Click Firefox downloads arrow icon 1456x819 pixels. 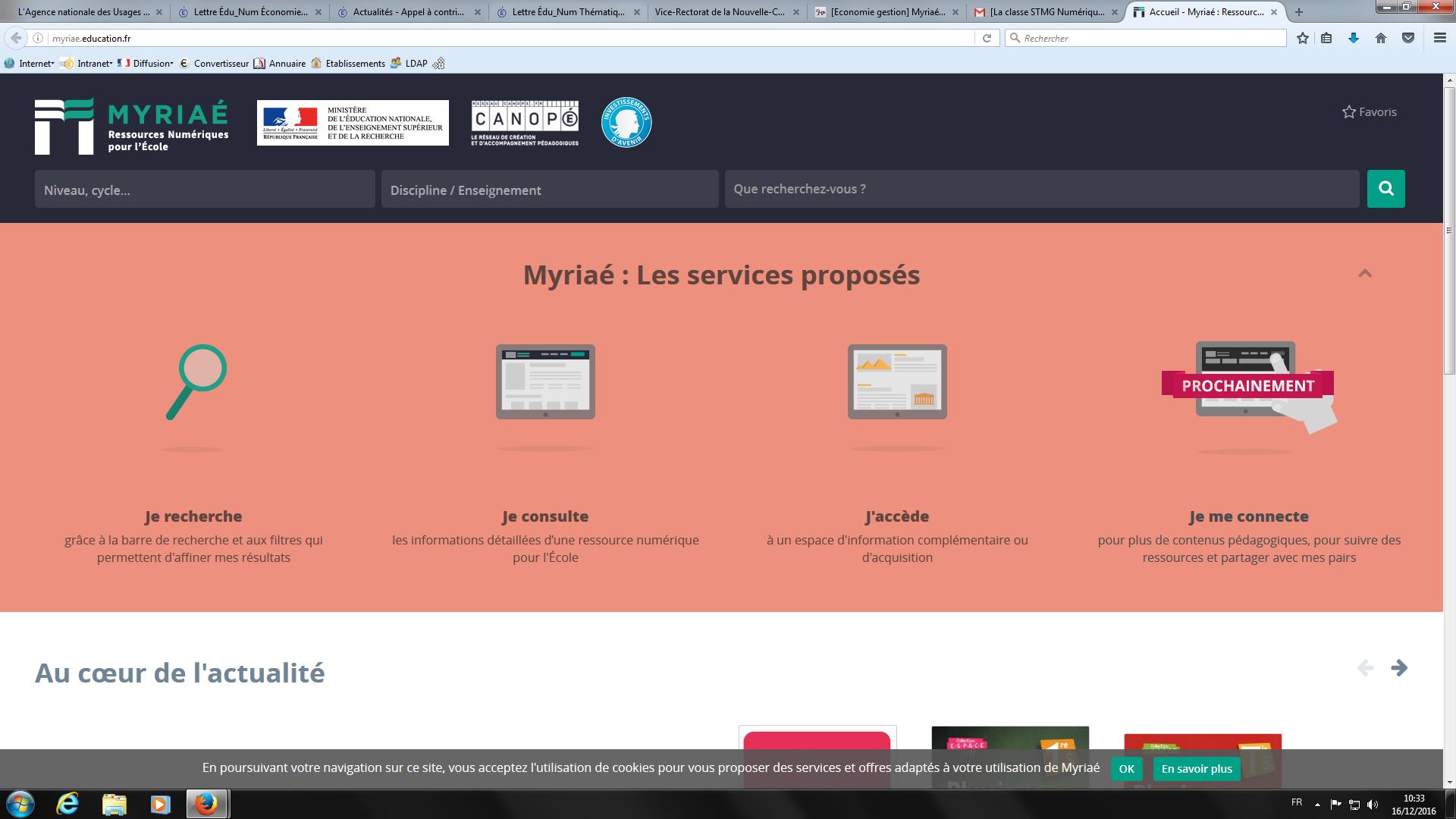(x=1354, y=38)
